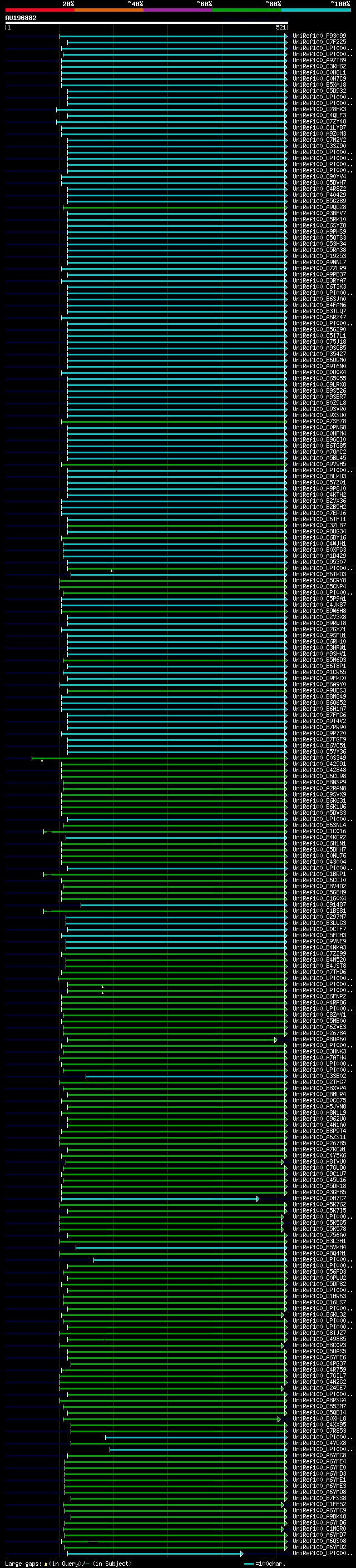
Task: Open the UniRef100_P93099 hit label
Action: [x=319, y=36]
